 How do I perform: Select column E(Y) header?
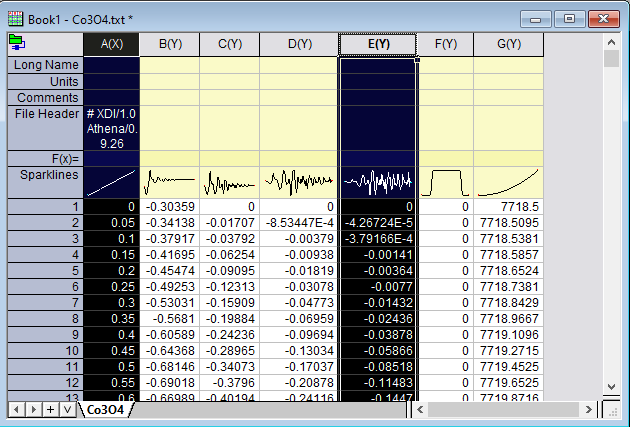point(378,44)
